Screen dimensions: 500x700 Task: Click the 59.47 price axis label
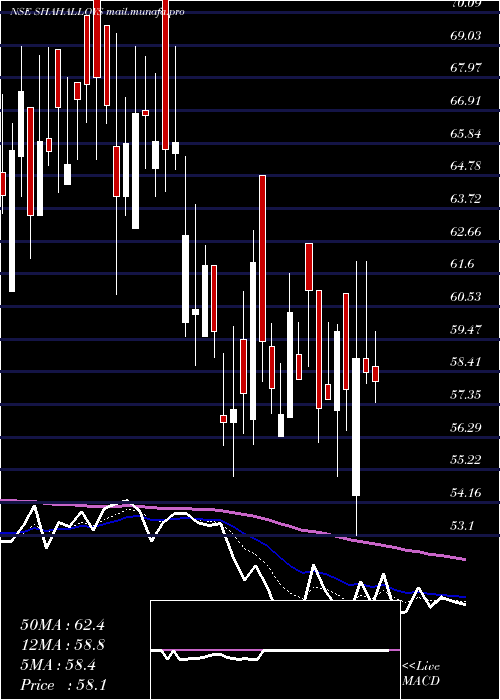(x=466, y=329)
